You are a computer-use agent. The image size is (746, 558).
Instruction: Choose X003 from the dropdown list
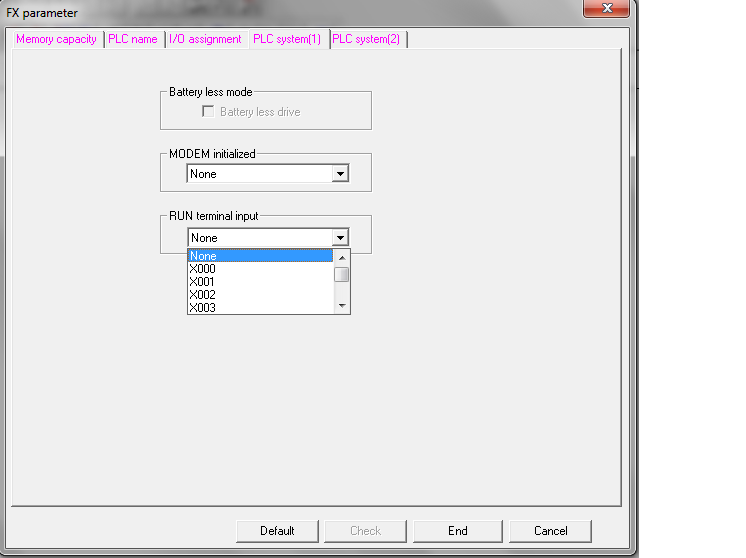[260, 307]
